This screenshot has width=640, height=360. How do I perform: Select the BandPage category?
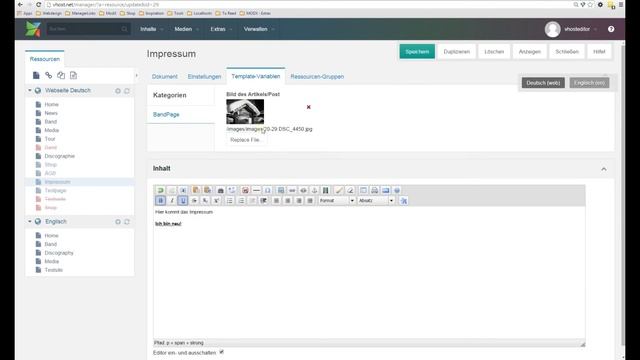coord(181,114)
